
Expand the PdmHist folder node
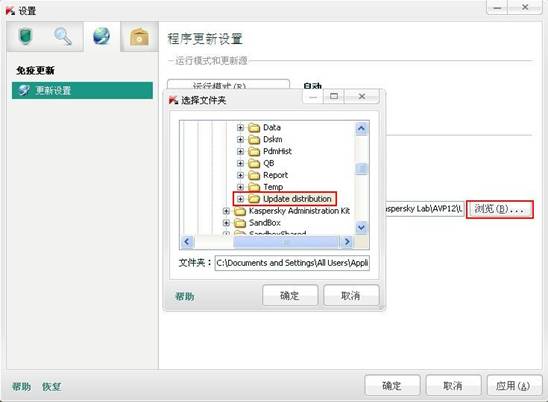coord(240,151)
